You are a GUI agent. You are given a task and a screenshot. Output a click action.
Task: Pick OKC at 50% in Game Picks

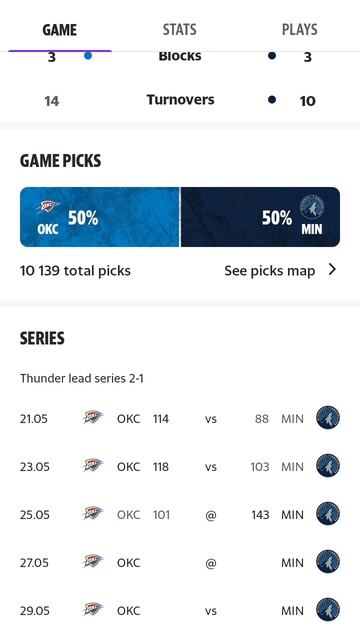pos(100,217)
